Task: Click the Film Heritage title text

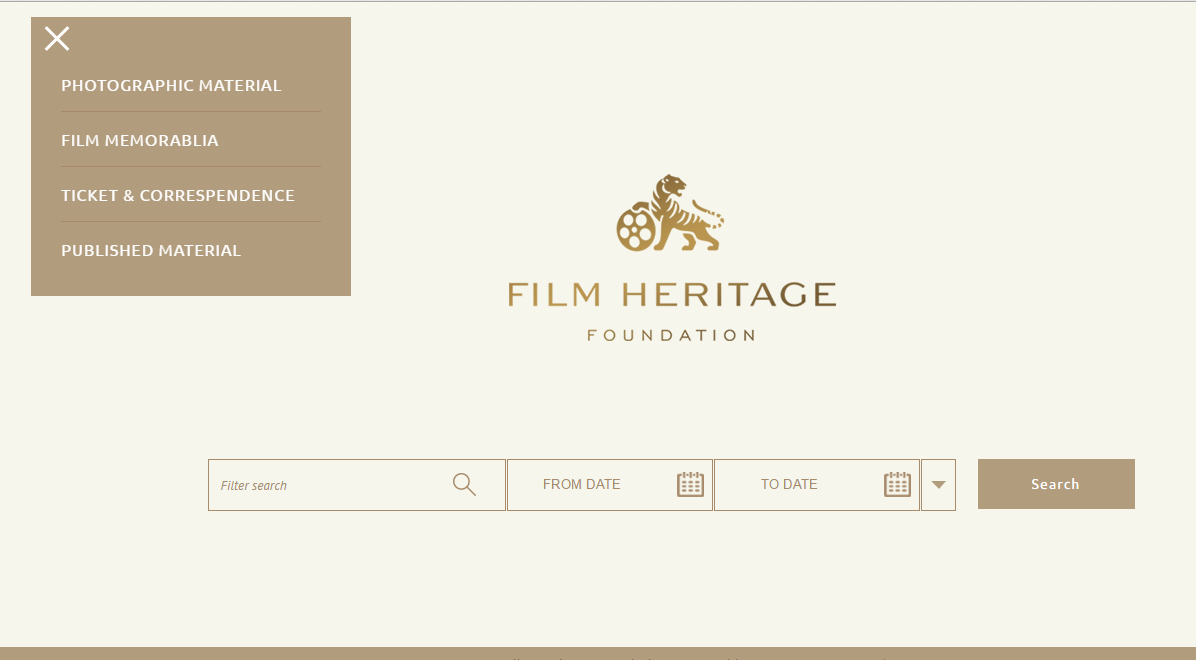Action: point(672,295)
